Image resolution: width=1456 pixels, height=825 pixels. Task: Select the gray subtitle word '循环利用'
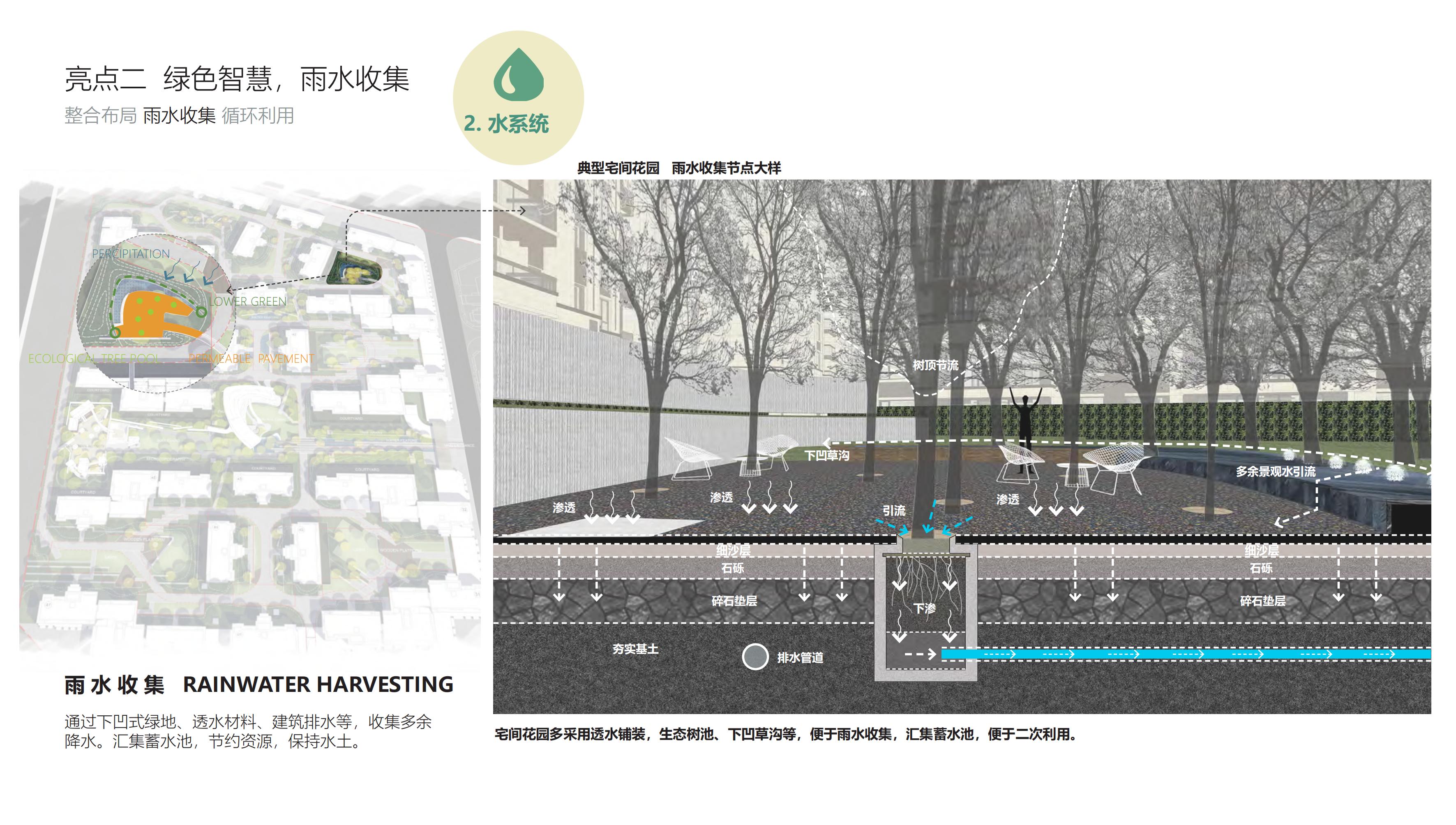(x=258, y=115)
